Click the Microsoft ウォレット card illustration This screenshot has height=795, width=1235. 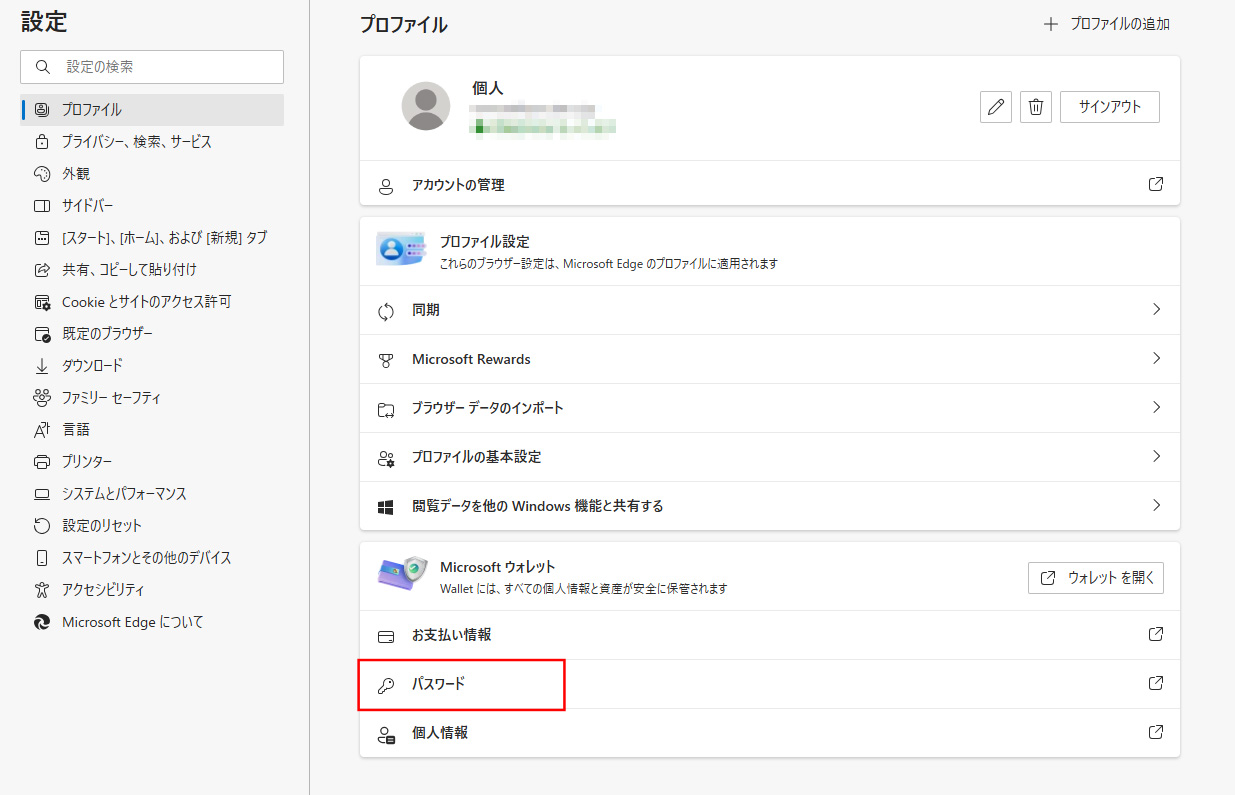402,574
